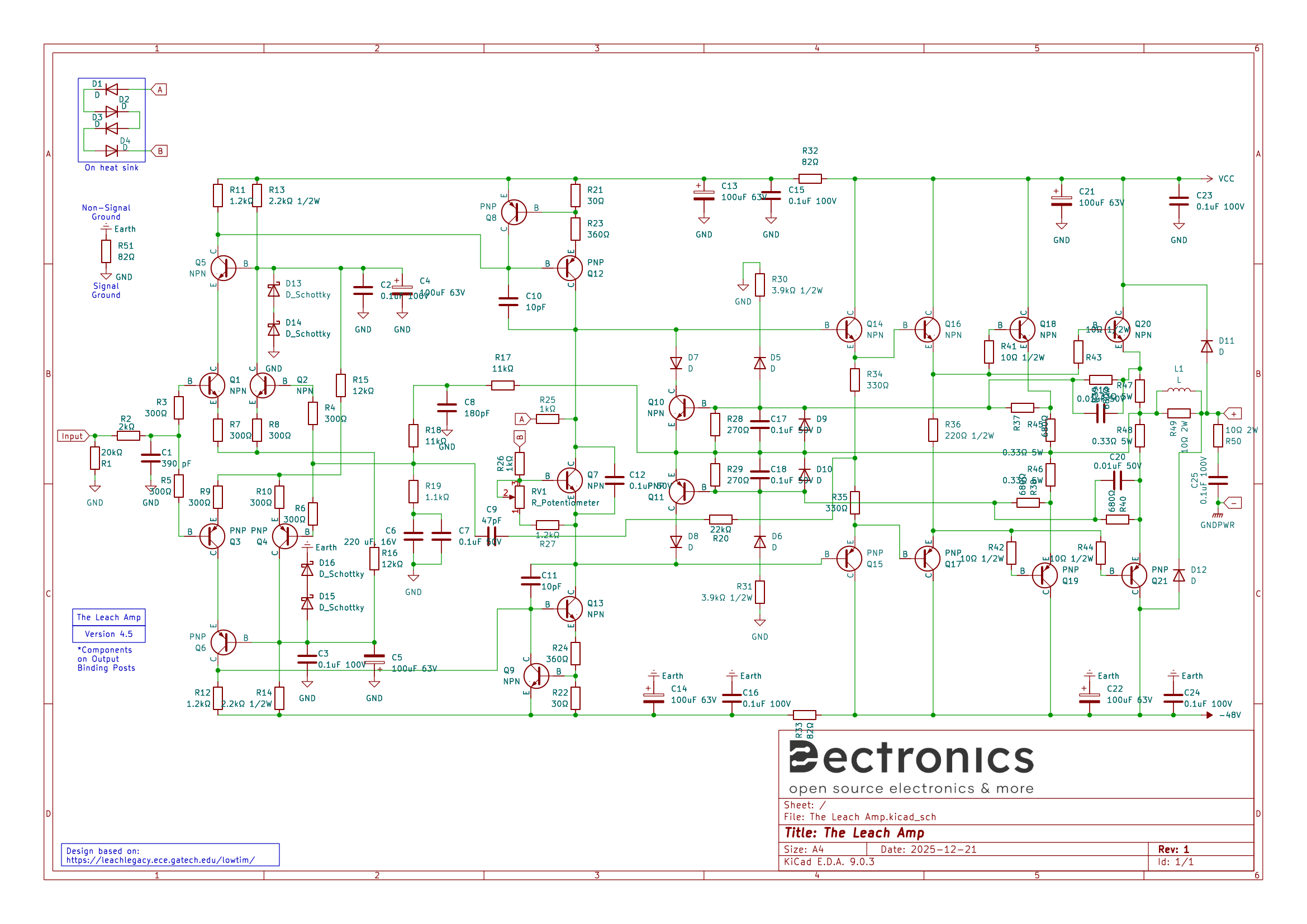Select the Q14 NPN driver transistor
The image size is (1307, 924).
pos(849,330)
